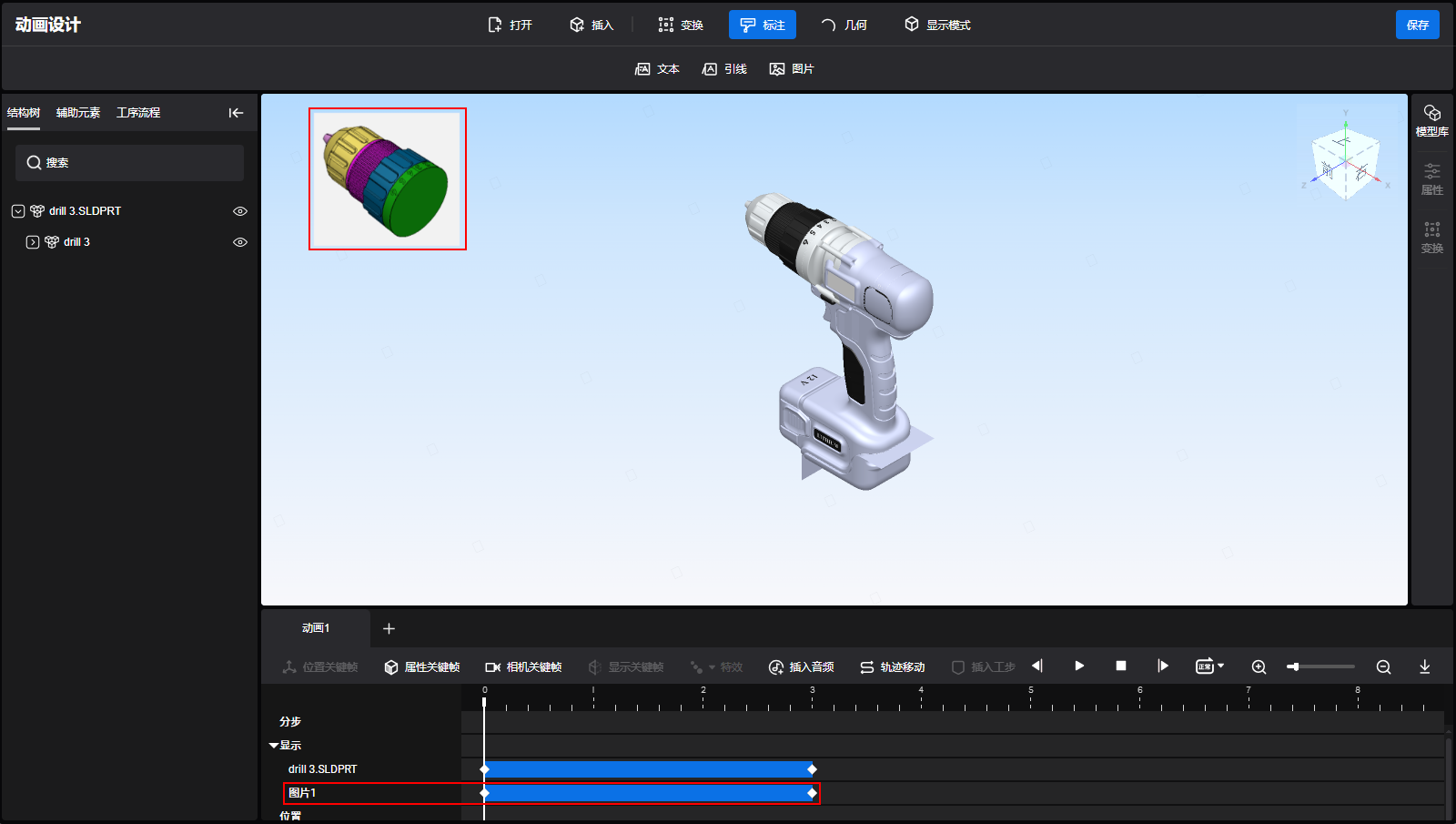Open a file via 打开
This screenshot has width=1456, height=824.
click(x=510, y=25)
